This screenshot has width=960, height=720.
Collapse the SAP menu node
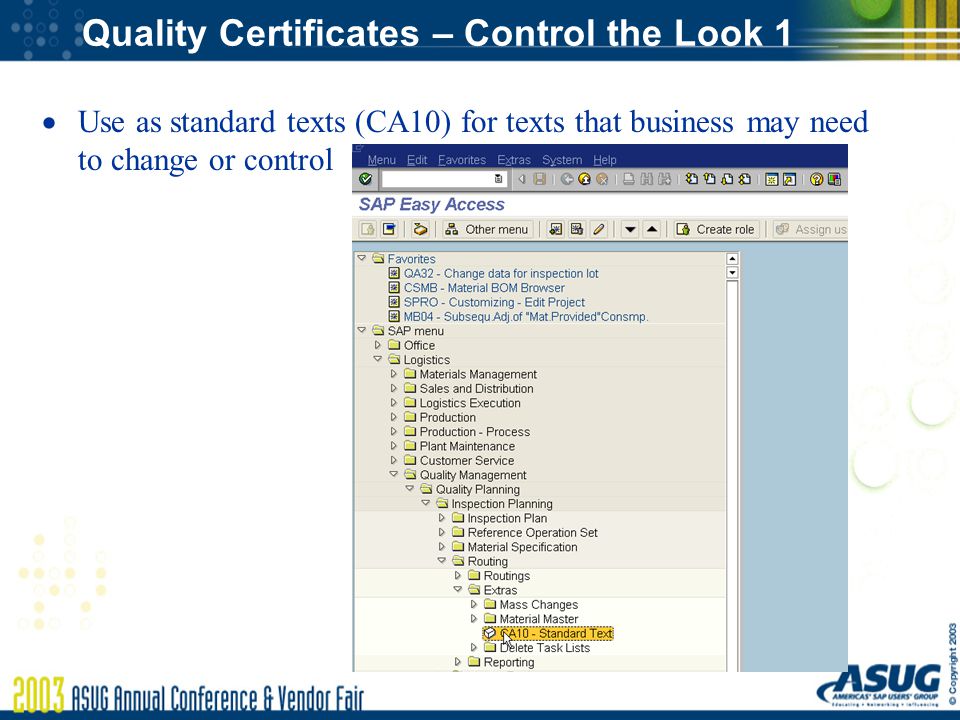[x=361, y=330]
